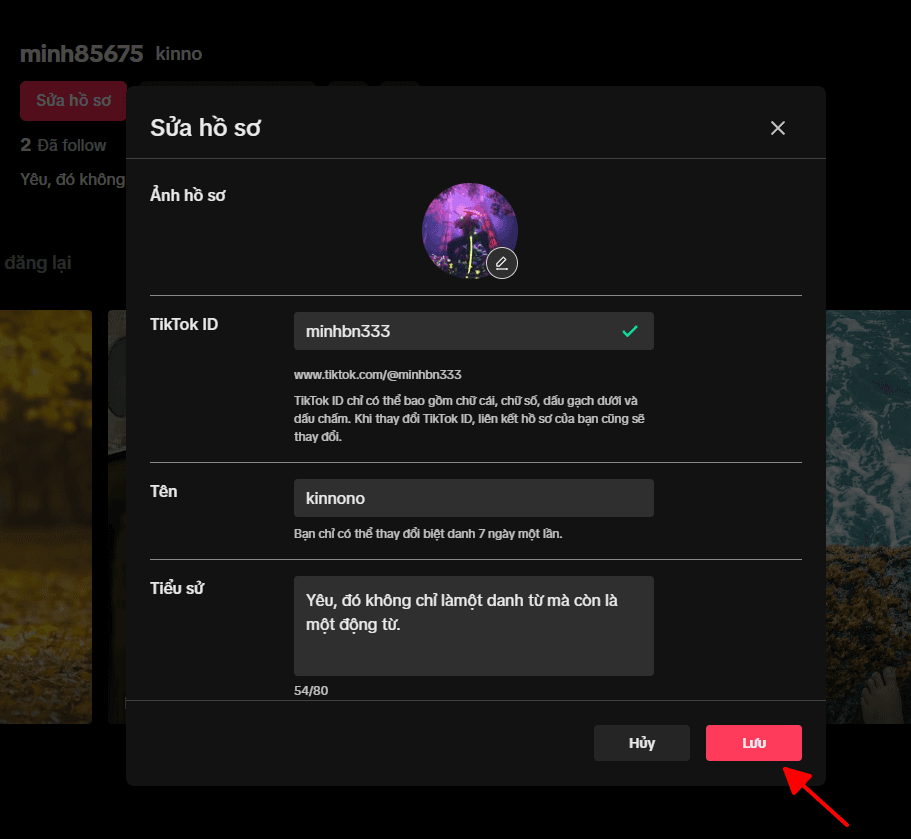Image resolution: width=911 pixels, height=839 pixels.
Task: Close the Sửa hồ sơ dialog
Action: (x=777, y=128)
